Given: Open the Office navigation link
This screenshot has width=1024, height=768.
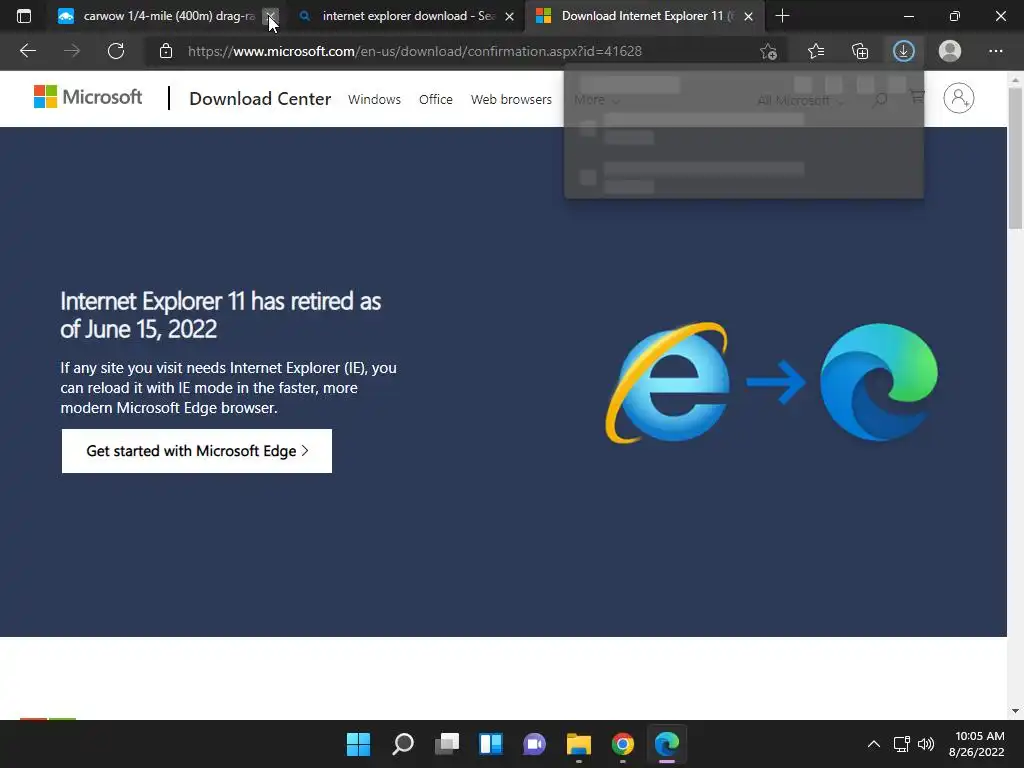Looking at the screenshot, I should [436, 99].
